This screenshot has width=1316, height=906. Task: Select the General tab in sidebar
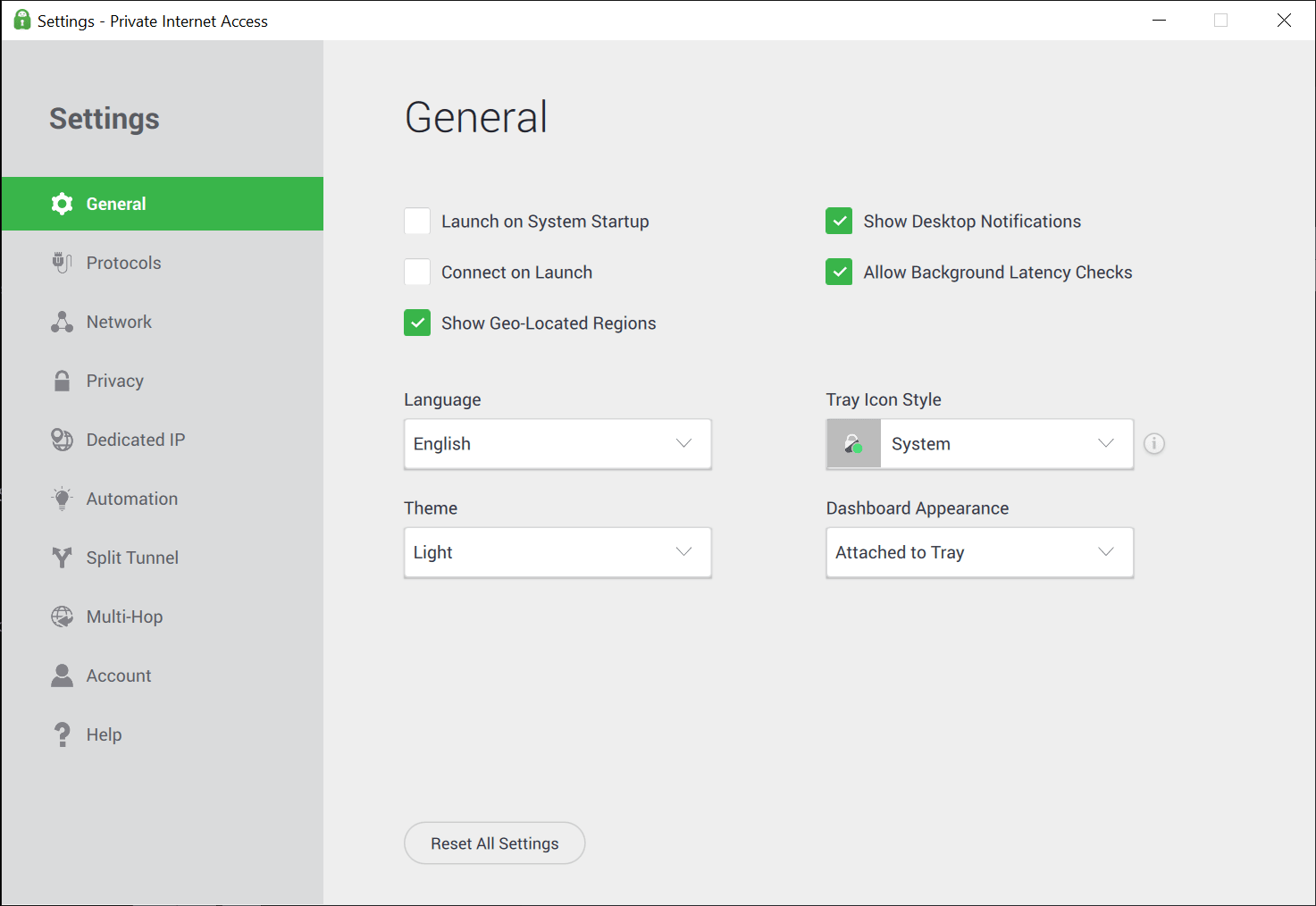pyautogui.click(x=116, y=204)
